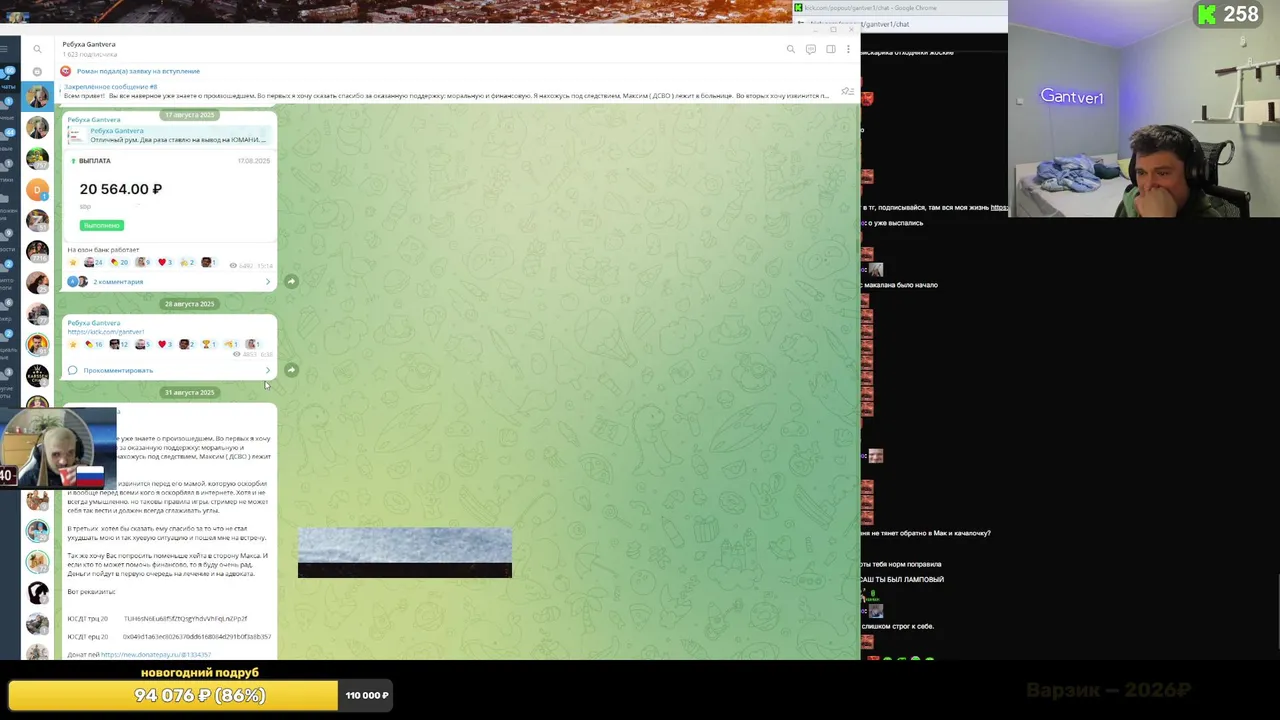This screenshot has height=720, width=1280.
Task: Expand comments arrow on kick link post
Action: 268,370
